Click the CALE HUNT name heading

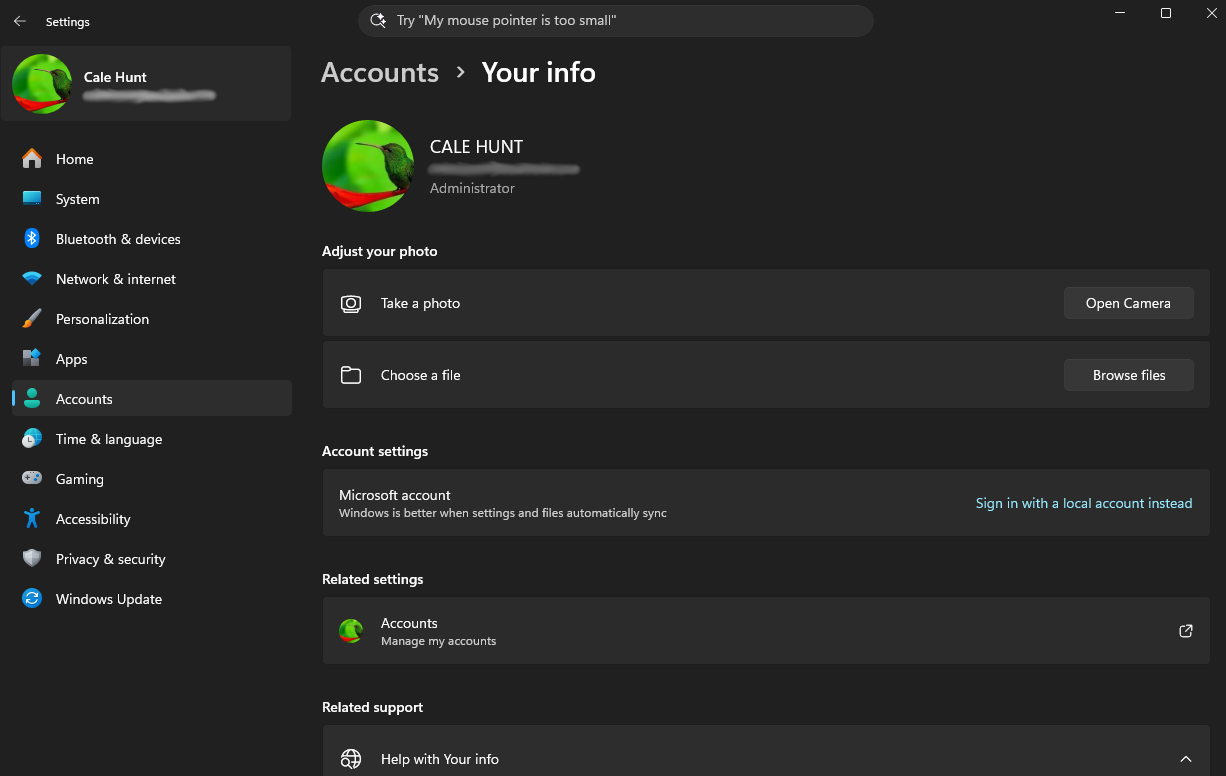click(476, 146)
